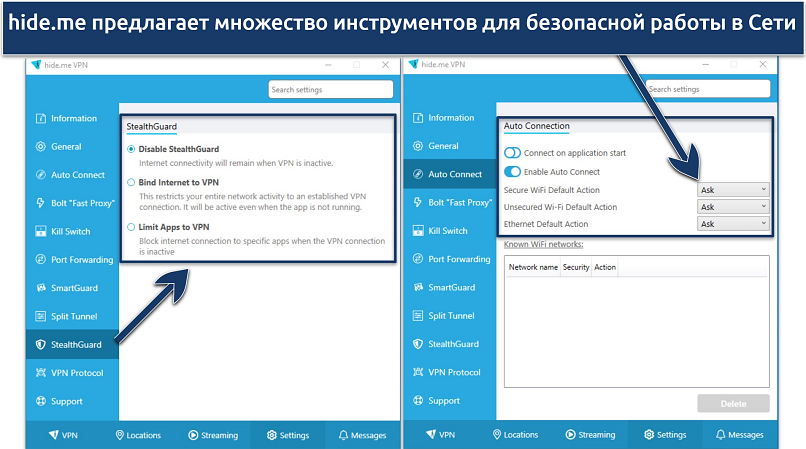Click the Information icon in right window sidebar
This screenshot has width=806, height=449.
(x=417, y=118)
